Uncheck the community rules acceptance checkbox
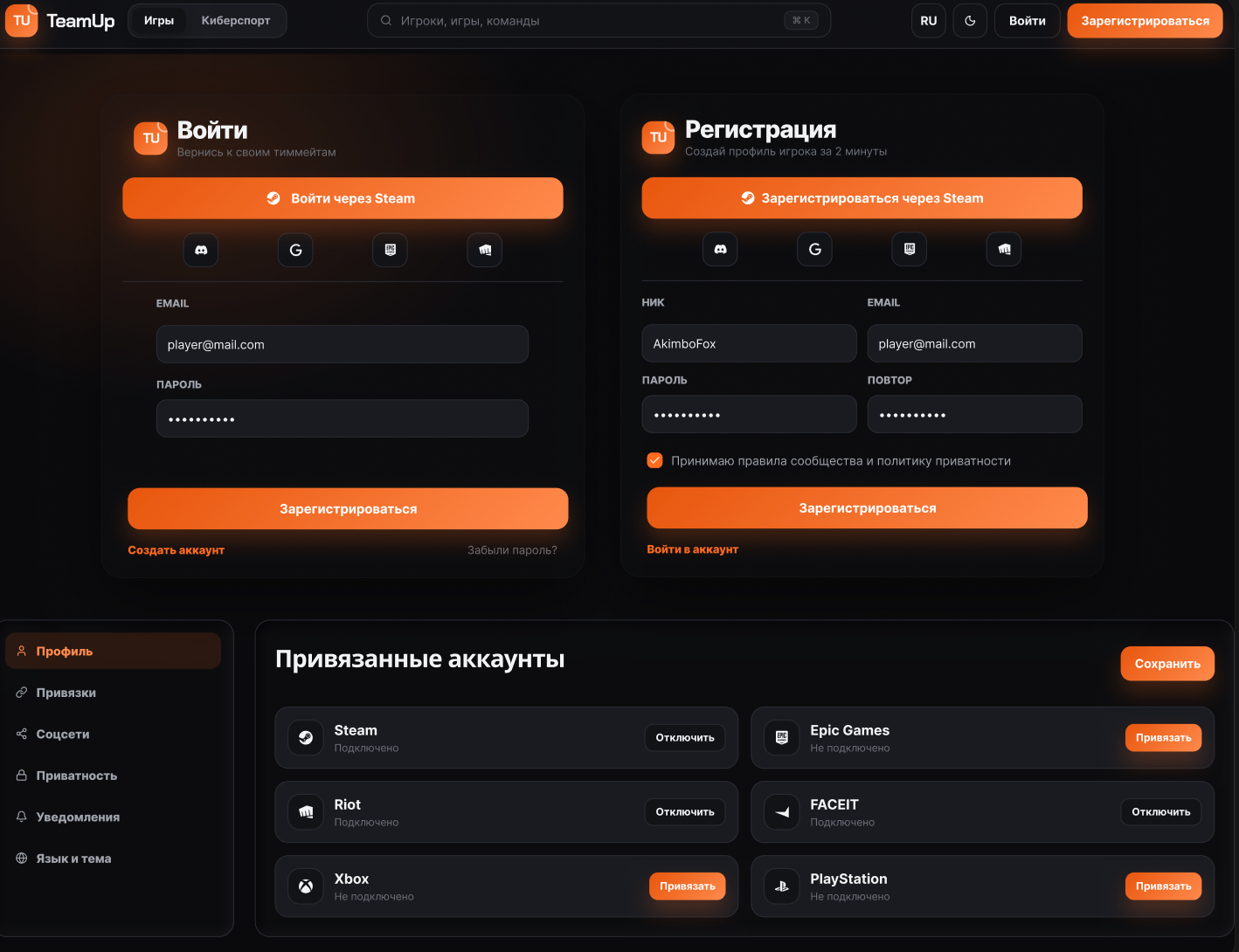Viewport: 1239px width, 952px height. [x=654, y=460]
